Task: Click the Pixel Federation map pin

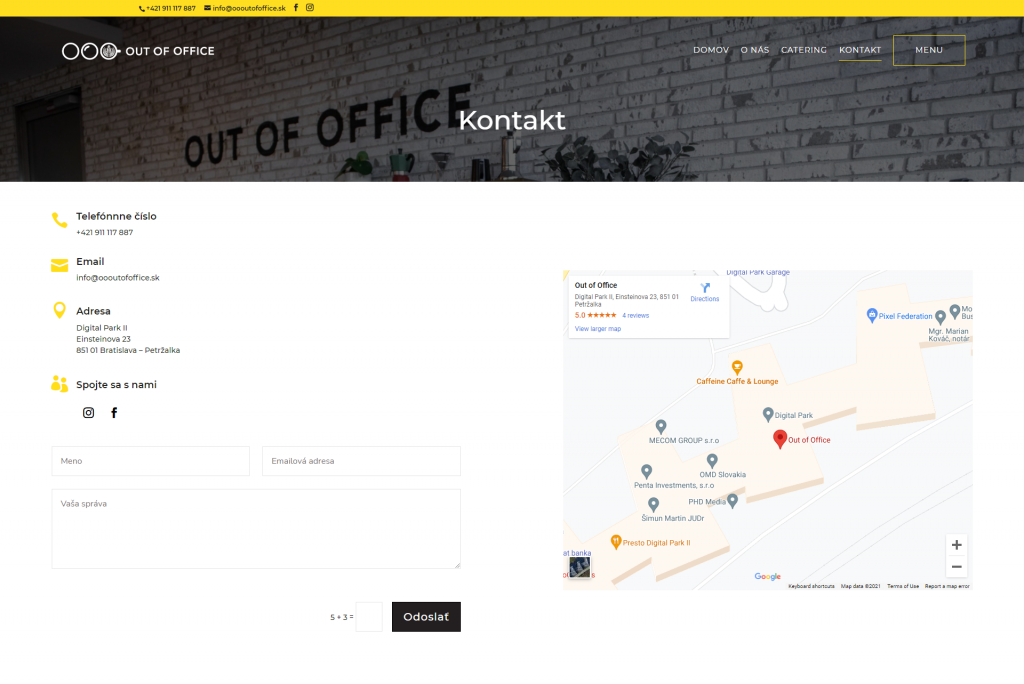Action: [x=871, y=316]
